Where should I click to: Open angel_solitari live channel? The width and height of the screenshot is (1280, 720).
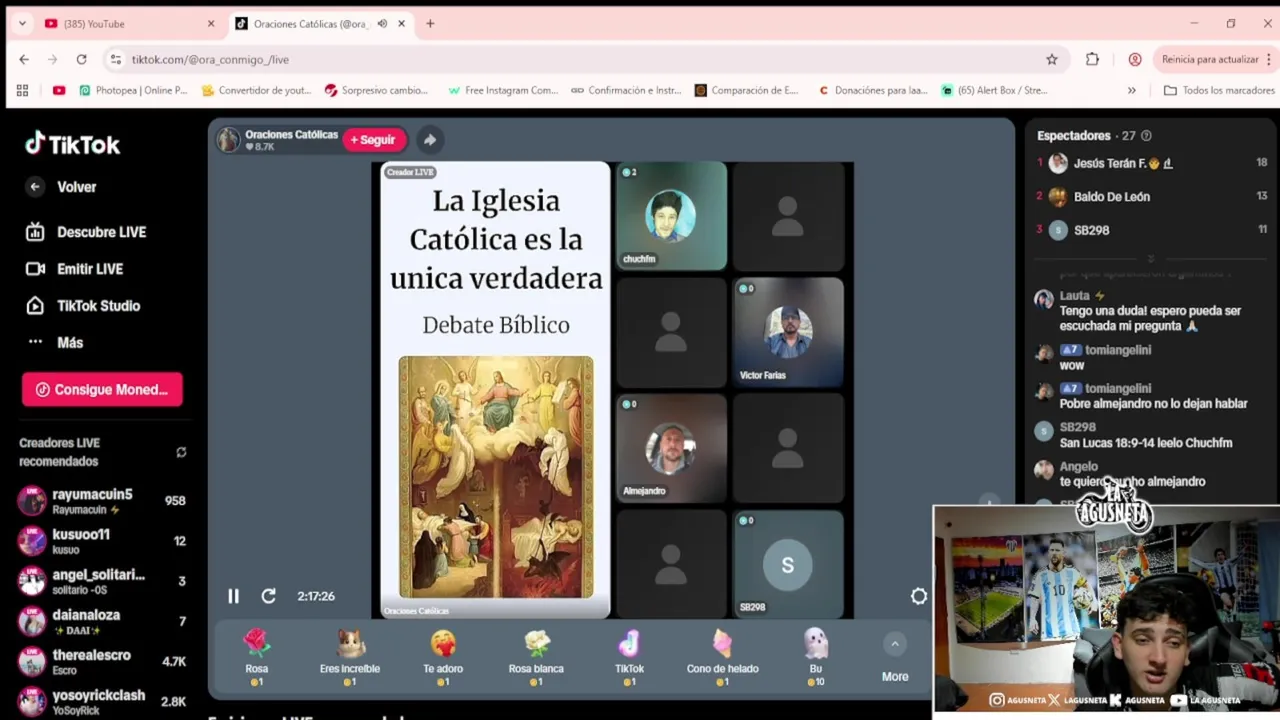[x=102, y=581]
